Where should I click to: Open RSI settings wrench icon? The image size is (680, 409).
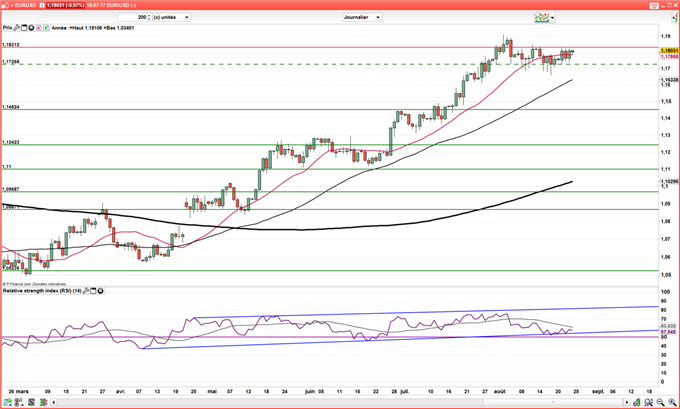86,291
